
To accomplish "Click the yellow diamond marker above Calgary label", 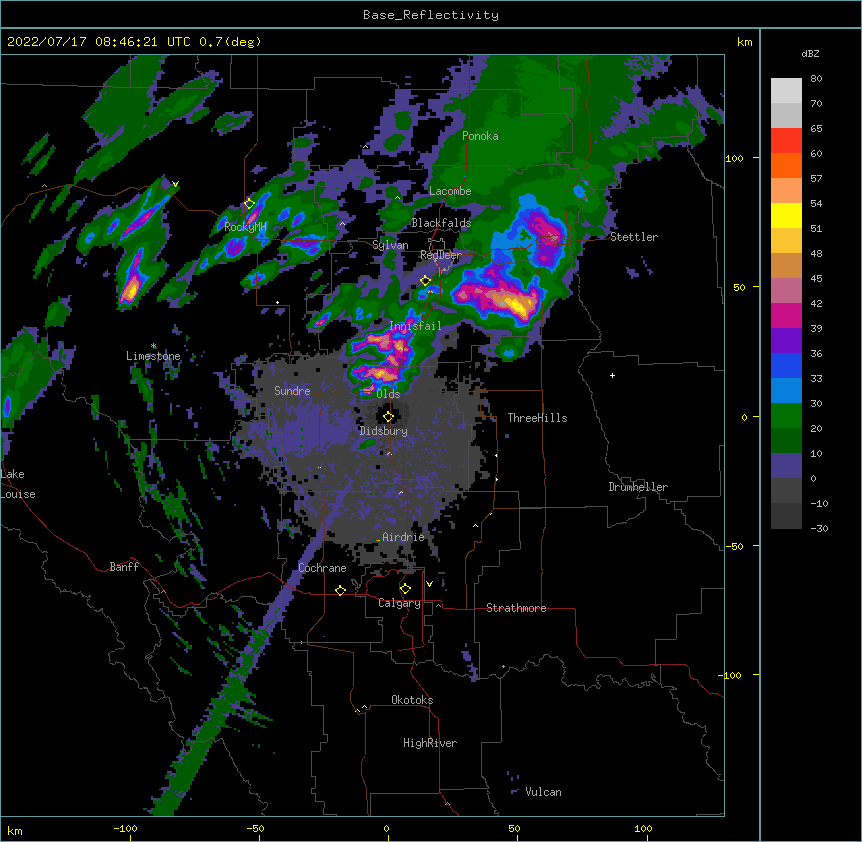I will [x=405, y=589].
